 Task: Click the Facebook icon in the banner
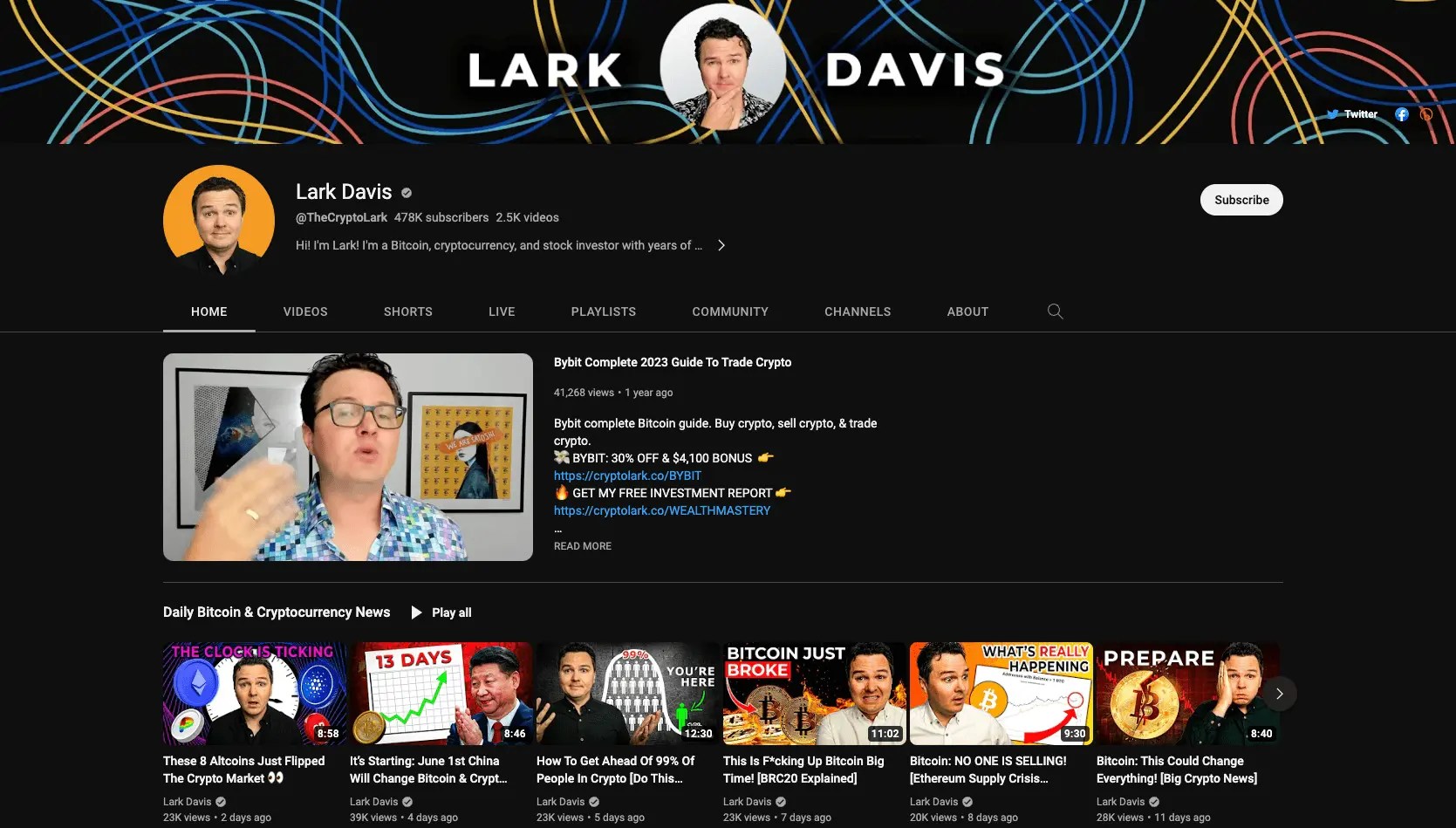(1402, 114)
